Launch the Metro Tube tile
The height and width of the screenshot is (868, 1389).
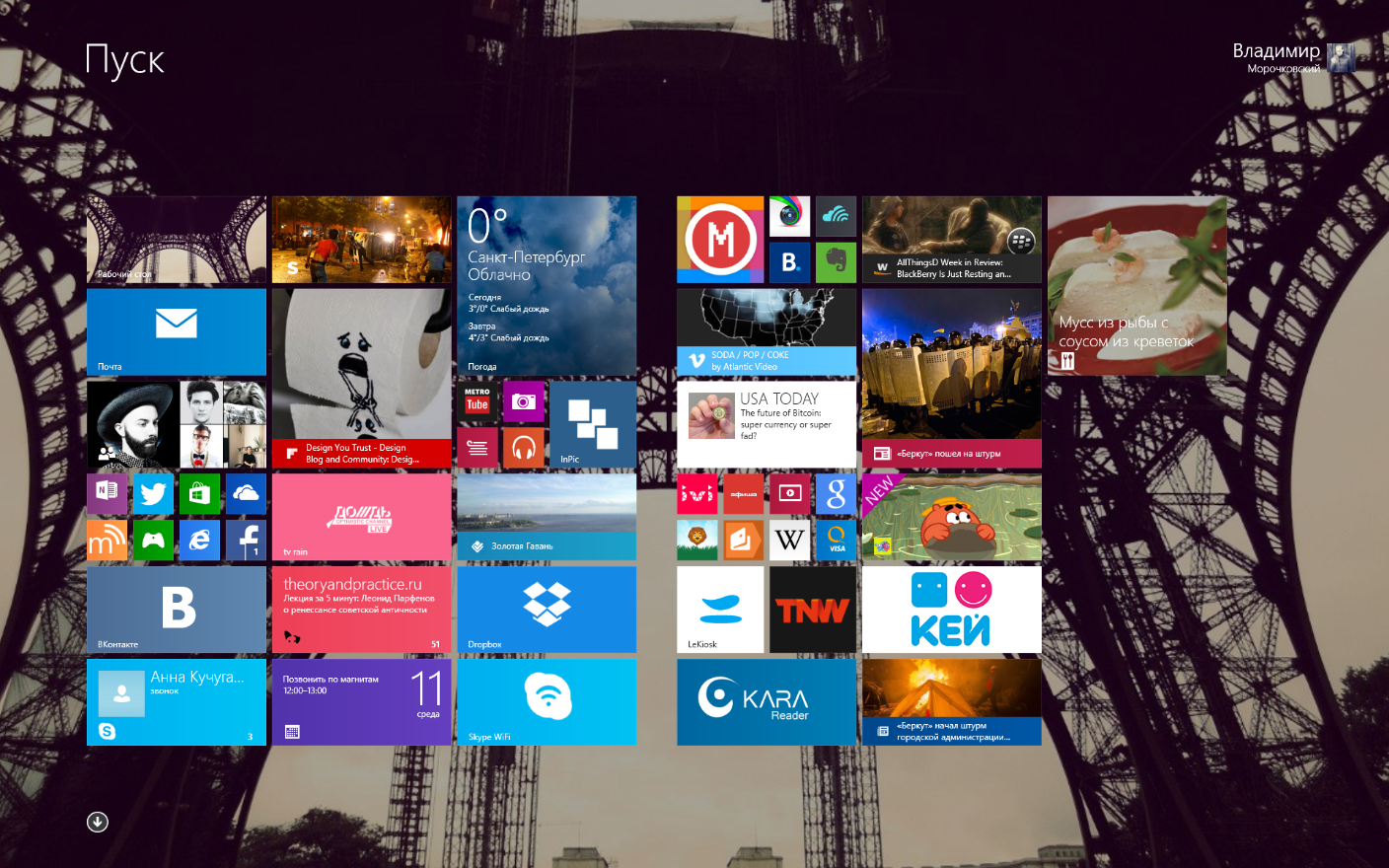[477, 401]
